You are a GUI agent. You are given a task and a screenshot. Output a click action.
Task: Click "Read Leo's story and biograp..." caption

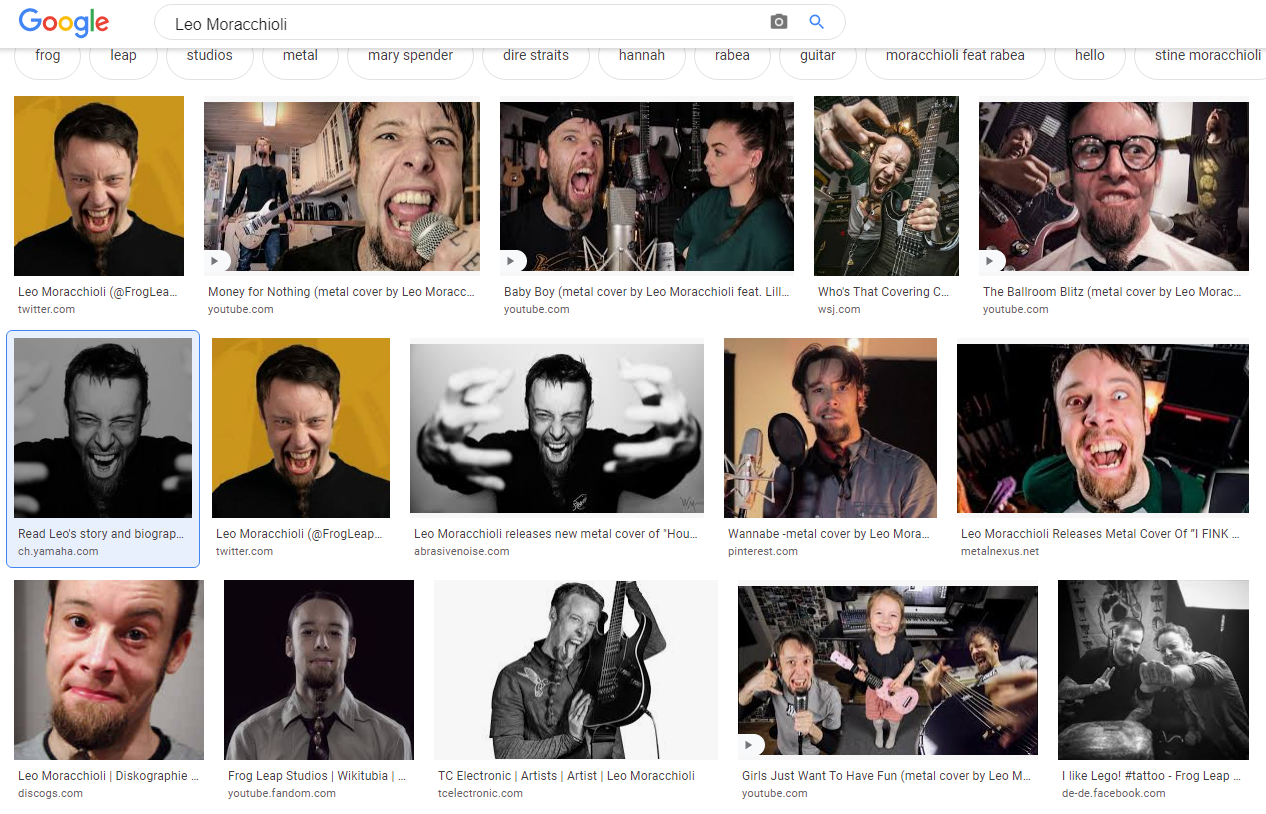pyautogui.click(x=101, y=534)
